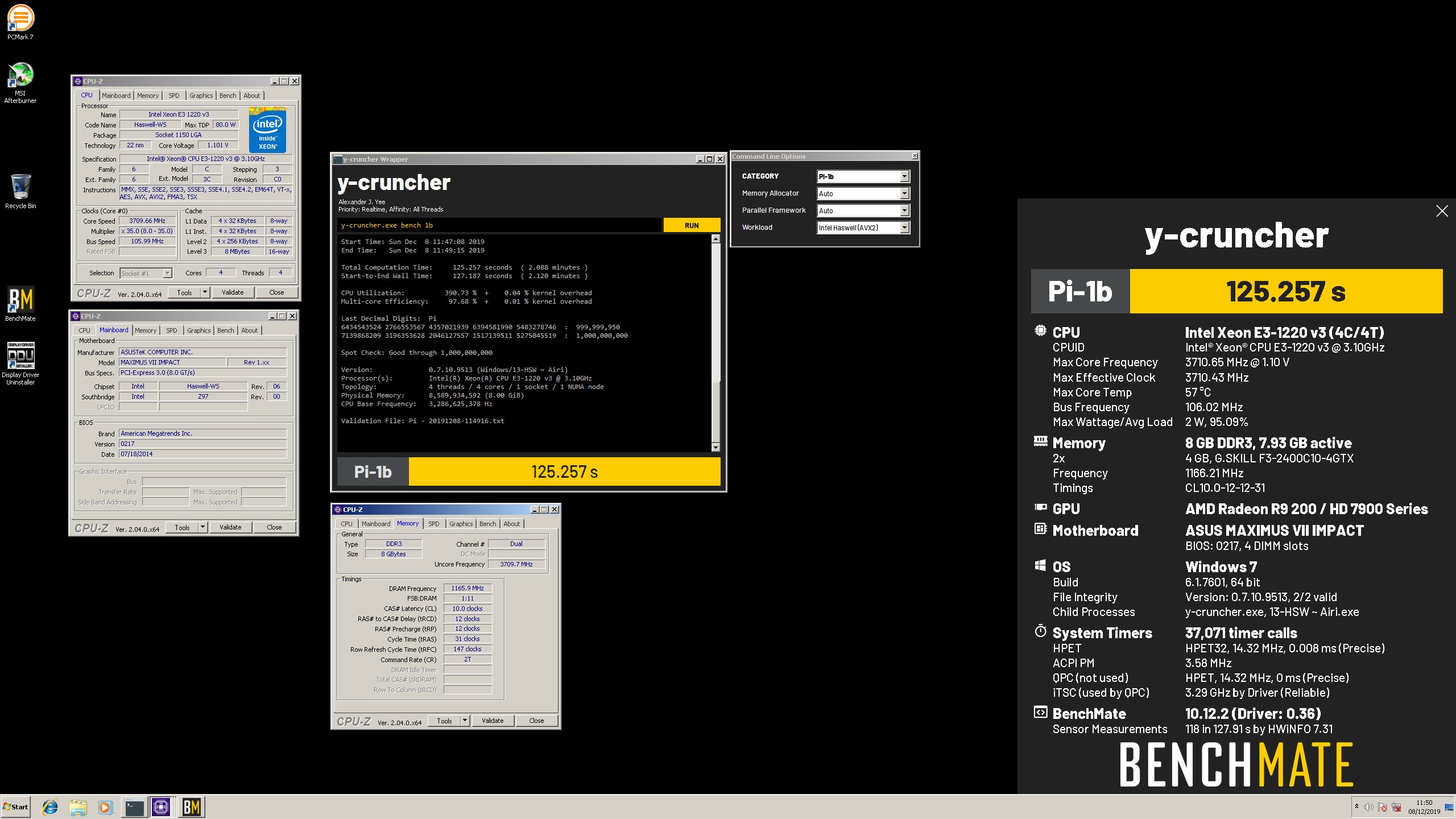Open the CATEGORY dropdown showing Pi-1b
The height and width of the screenshot is (819, 1456).
(x=863, y=176)
